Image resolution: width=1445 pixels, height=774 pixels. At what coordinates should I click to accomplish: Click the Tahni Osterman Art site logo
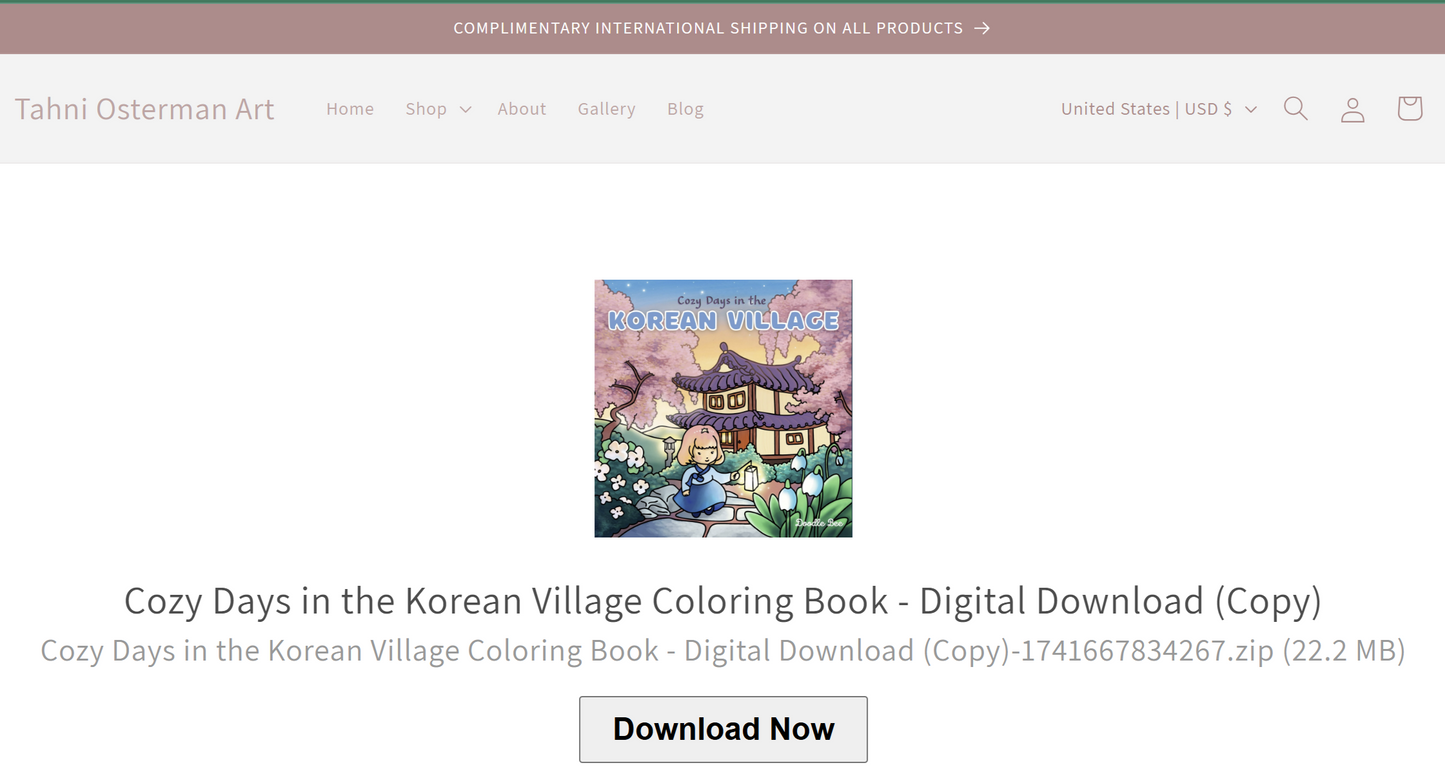144,109
